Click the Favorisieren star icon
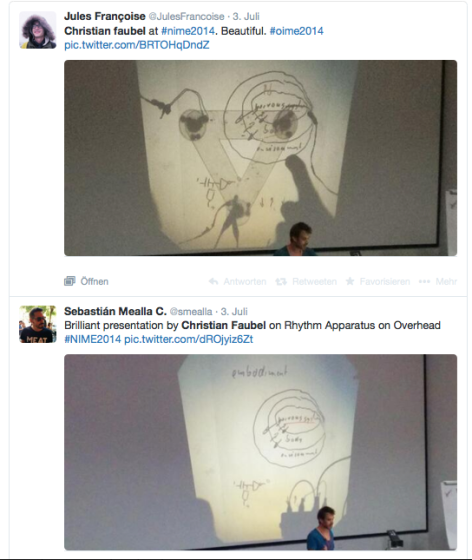 350,281
